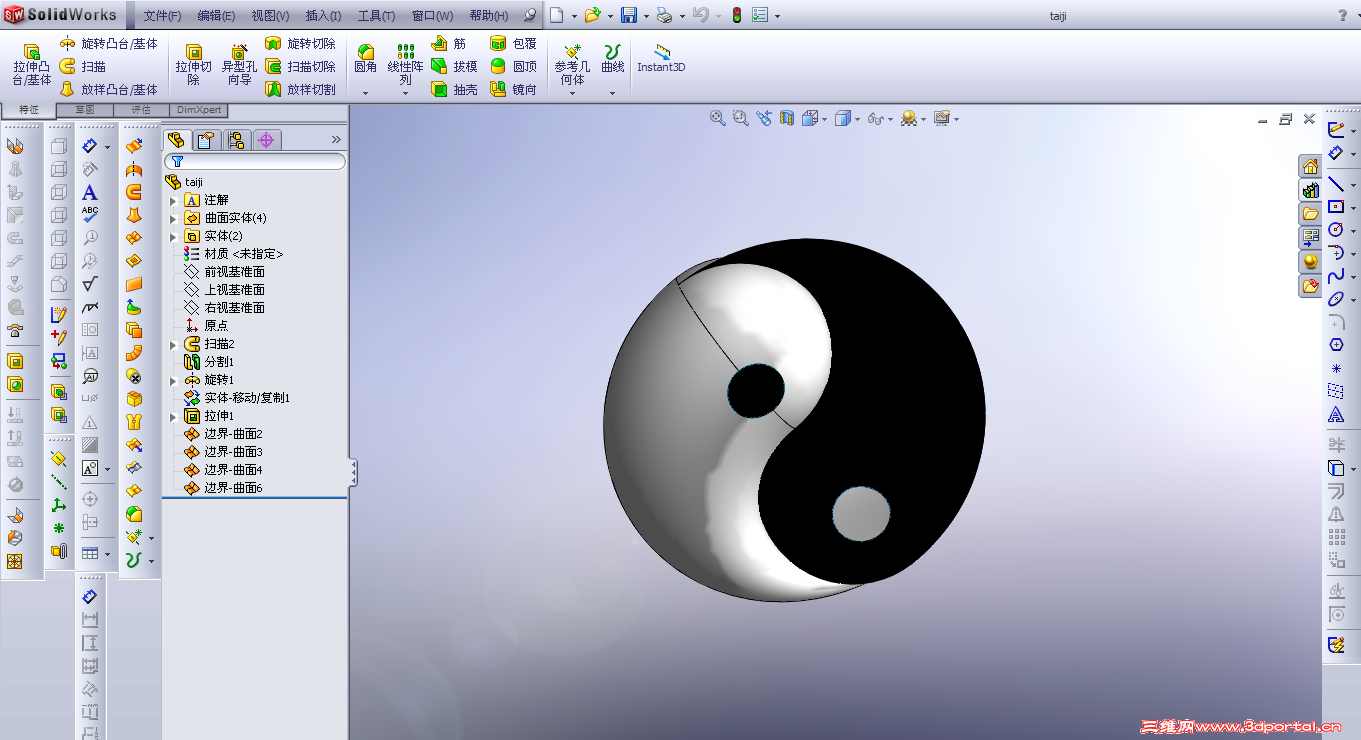Open the 工具(T) menu
Screen dimensions: 1361x740
(377, 16)
